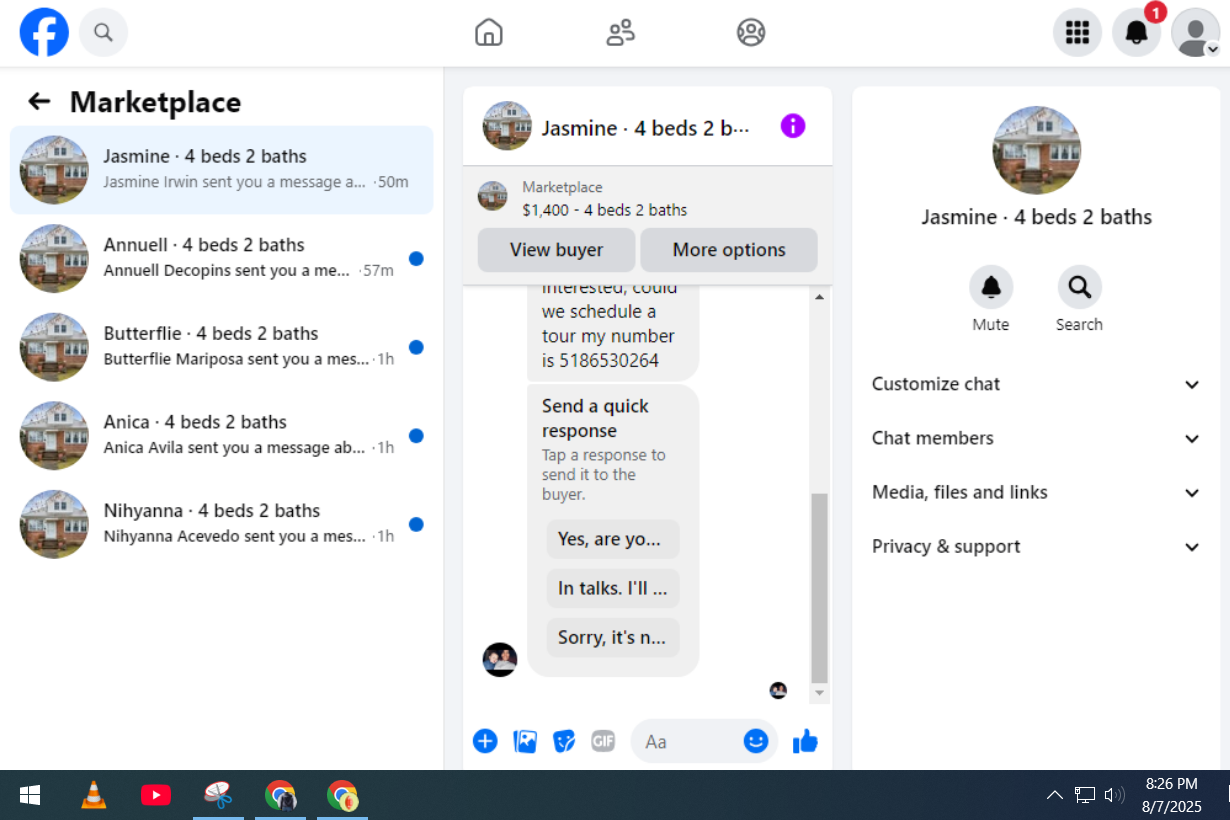Image resolution: width=1230 pixels, height=820 pixels.
Task: Go to the Home feed icon
Action: 488,33
